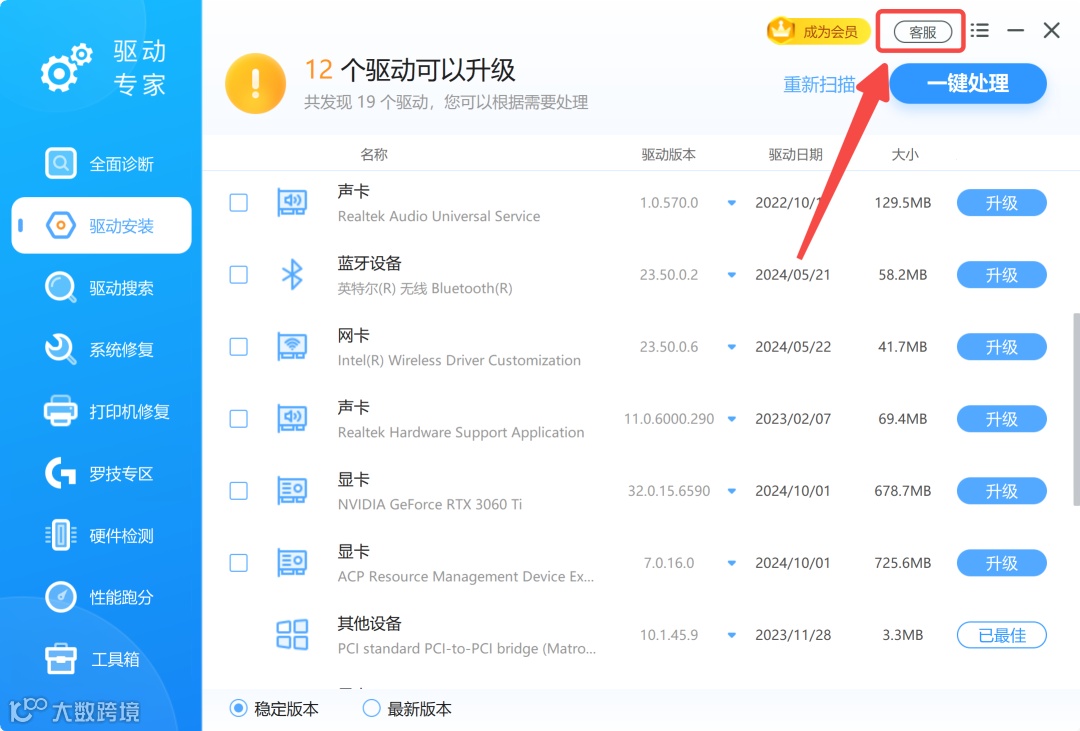Go to 打印机修复 in sidebar
Image resolution: width=1080 pixels, height=731 pixels.
click(x=101, y=411)
